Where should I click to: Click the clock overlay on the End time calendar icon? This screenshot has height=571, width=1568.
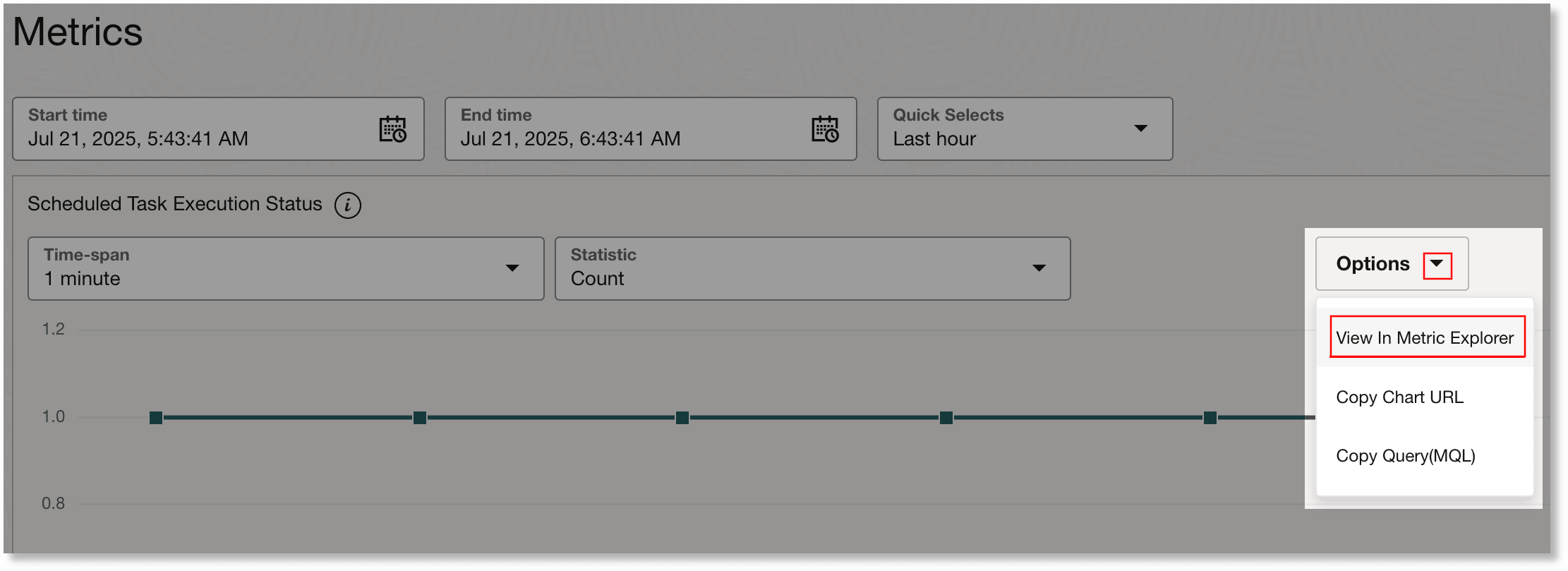coord(831,134)
